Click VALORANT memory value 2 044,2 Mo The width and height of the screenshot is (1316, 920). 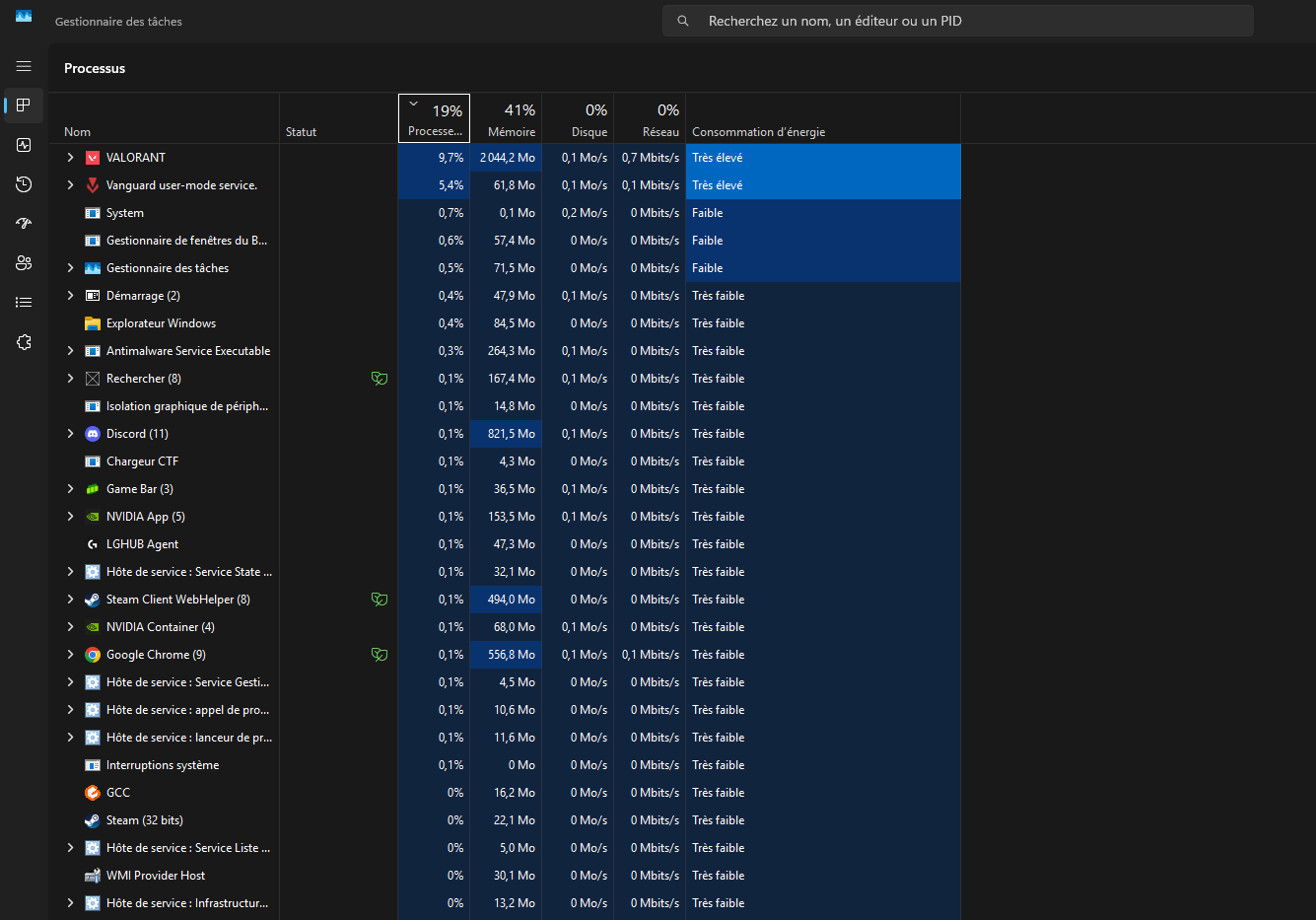(508, 158)
